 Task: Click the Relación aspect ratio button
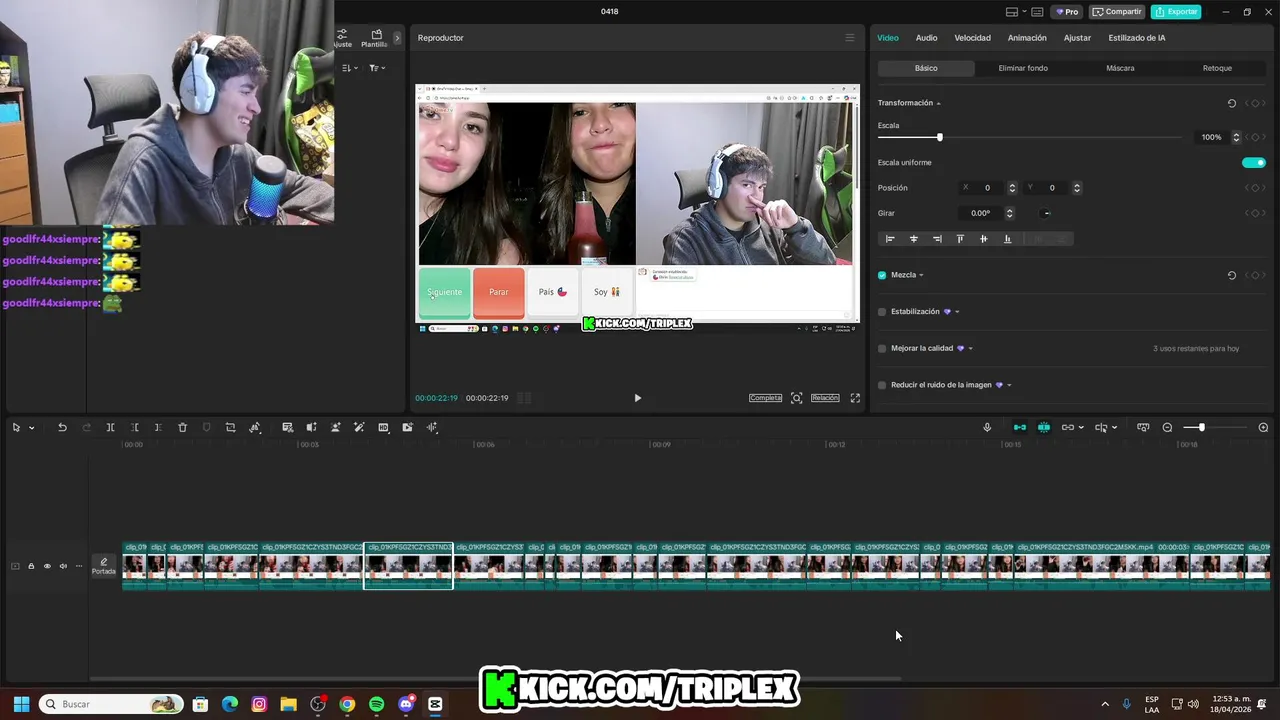825,398
